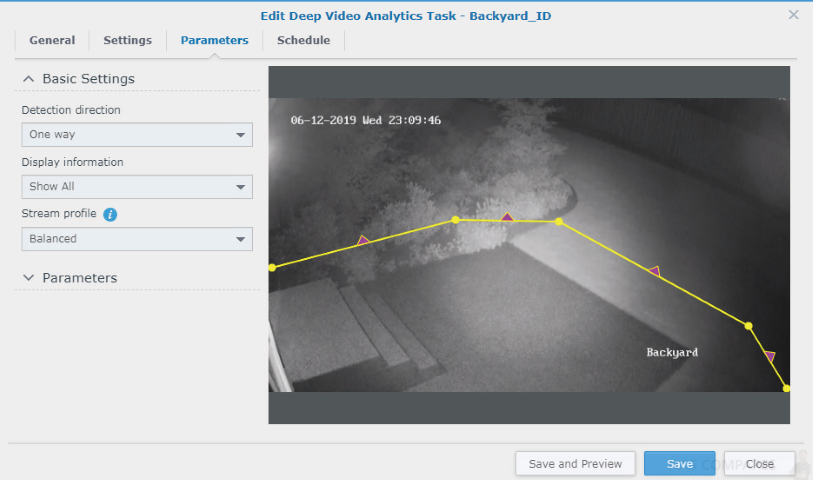Click the direction arrow on the last short segment

770,356
